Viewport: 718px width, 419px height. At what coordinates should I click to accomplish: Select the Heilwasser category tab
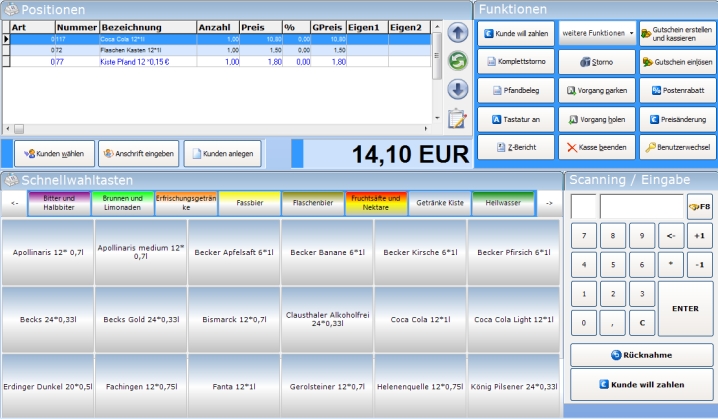503,202
